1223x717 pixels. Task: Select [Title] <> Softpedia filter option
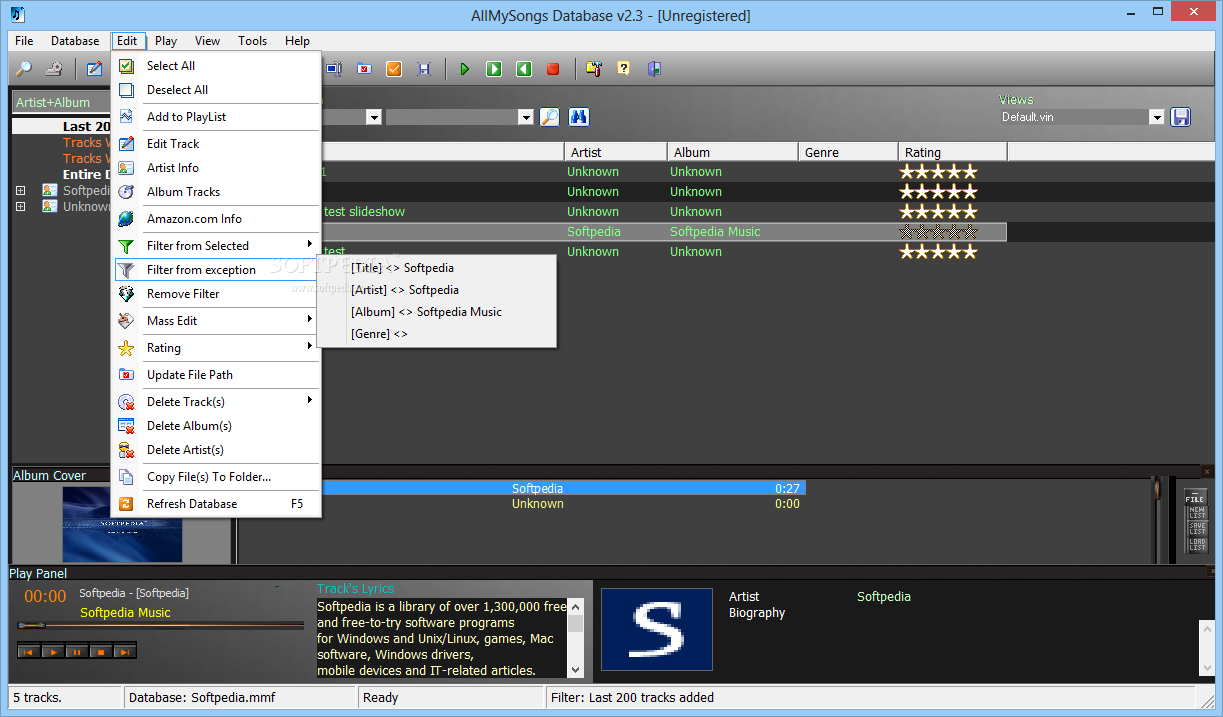(x=437, y=268)
